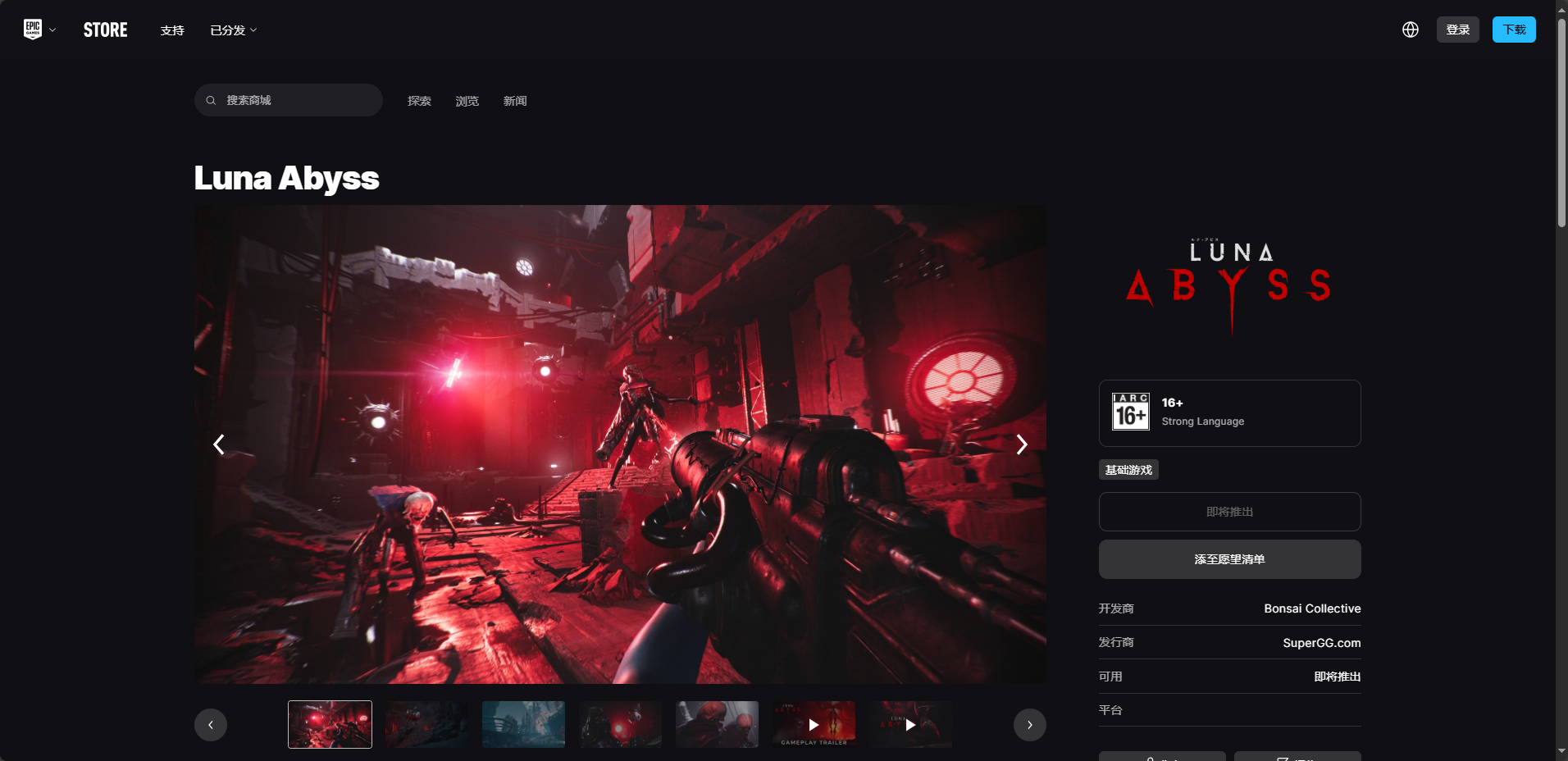Click the page vertical scrollbar thumb
The width and height of the screenshot is (1568, 761).
click(1561, 123)
